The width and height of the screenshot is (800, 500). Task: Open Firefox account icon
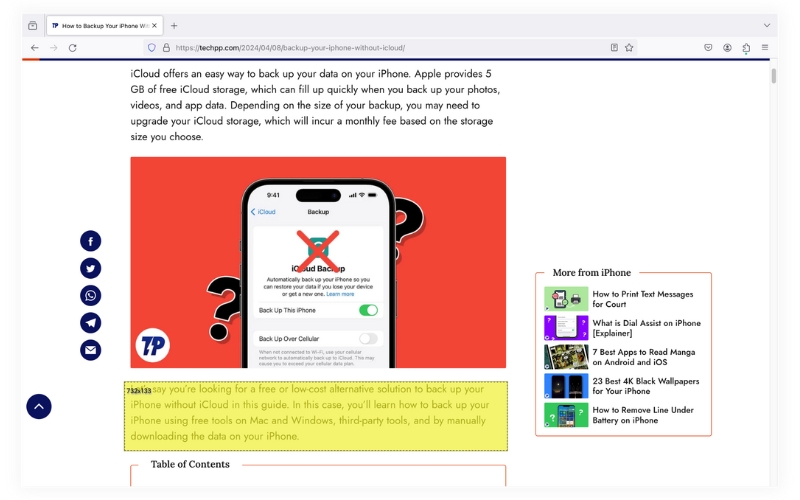point(727,47)
